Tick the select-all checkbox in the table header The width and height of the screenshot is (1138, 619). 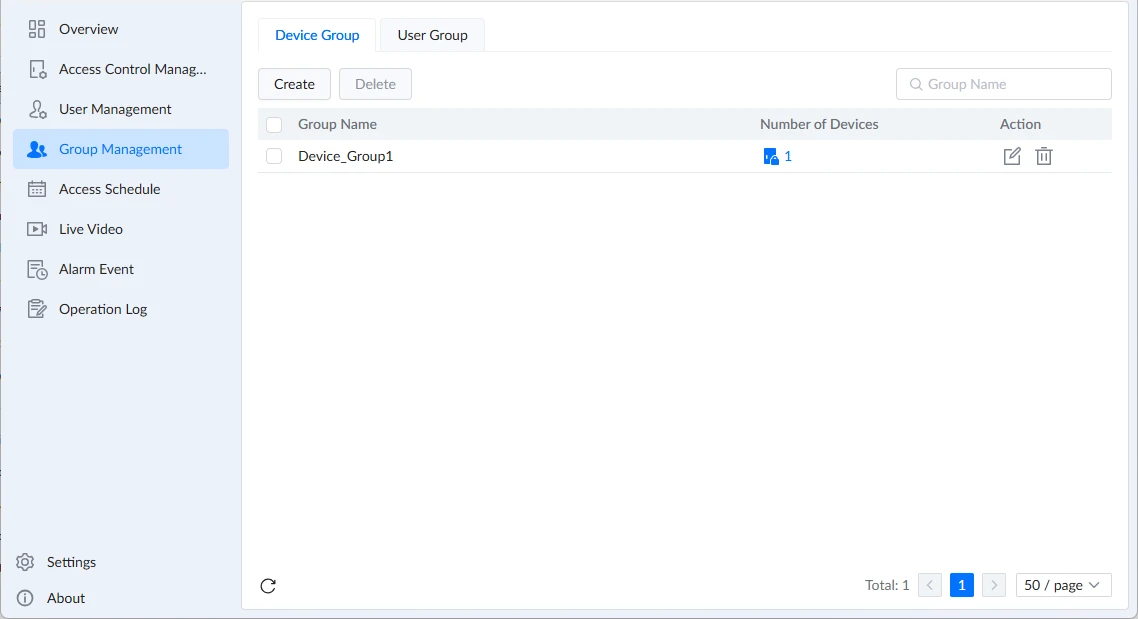pos(274,125)
